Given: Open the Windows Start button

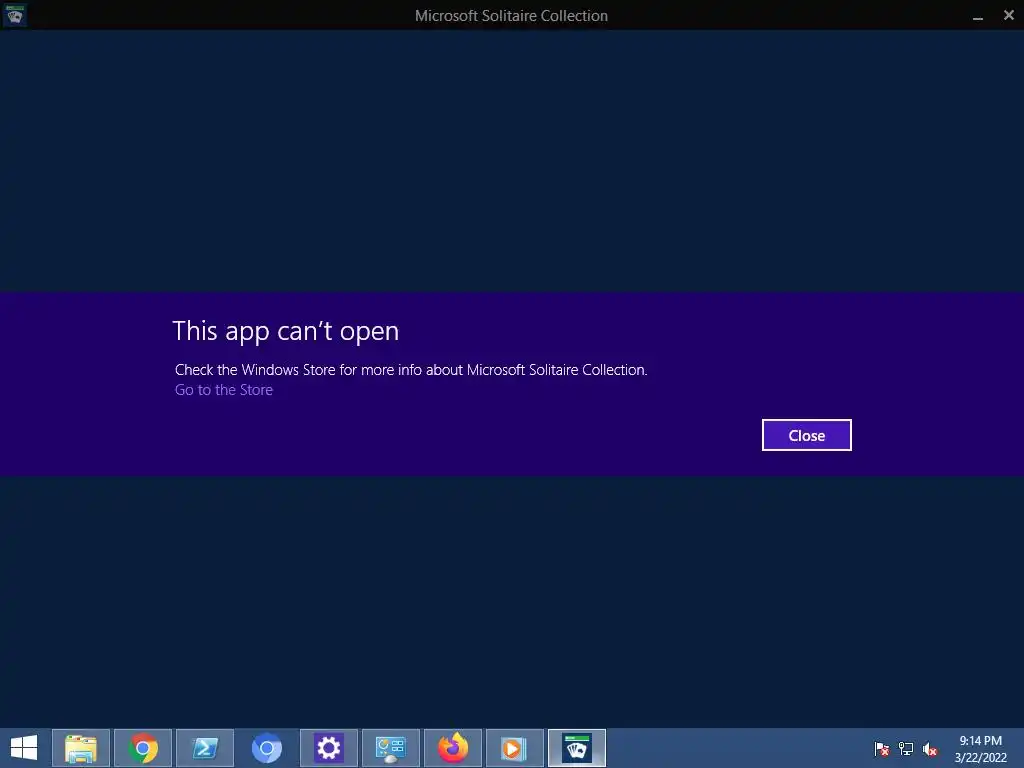Looking at the screenshot, I should tap(24, 748).
